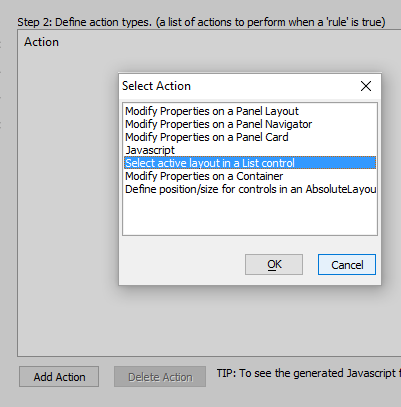Close the Select Action dialog with the X
Viewport: 401px width, 407px height.
366,86
